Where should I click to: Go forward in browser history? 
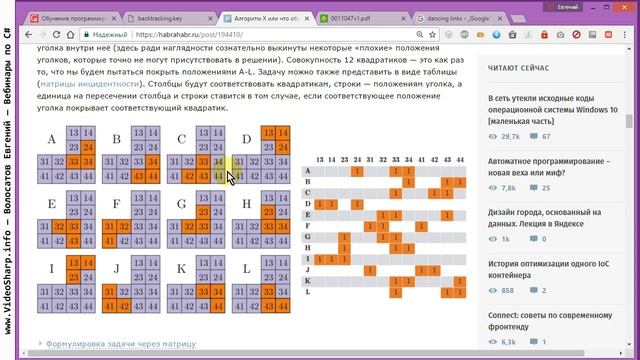[42, 35]
